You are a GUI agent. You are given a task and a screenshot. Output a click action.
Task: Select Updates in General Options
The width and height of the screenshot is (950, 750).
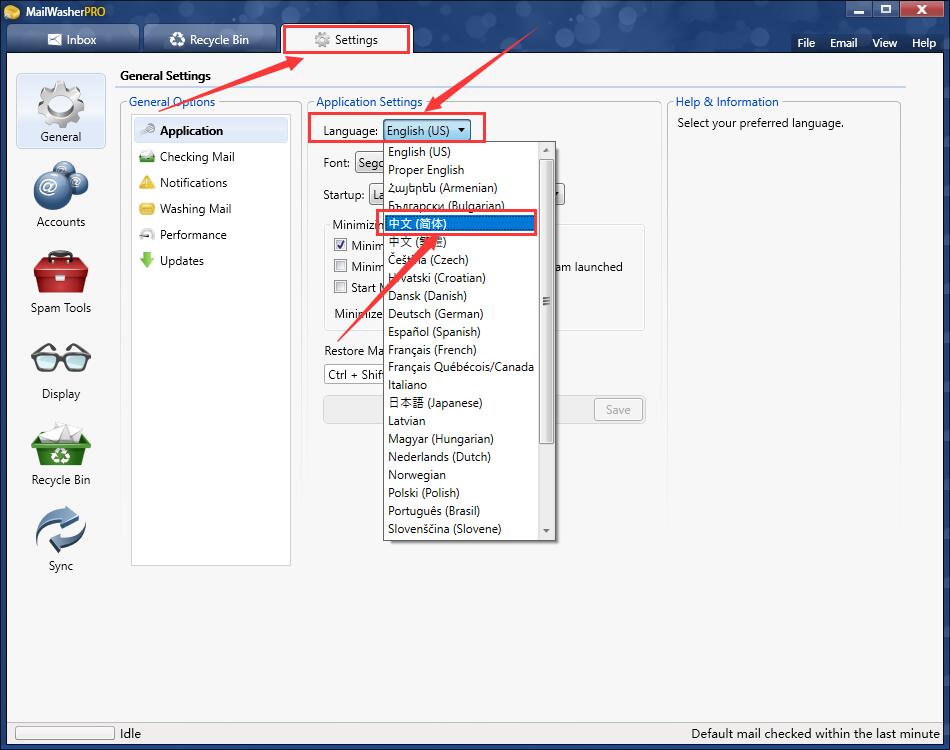coord(211,261)
